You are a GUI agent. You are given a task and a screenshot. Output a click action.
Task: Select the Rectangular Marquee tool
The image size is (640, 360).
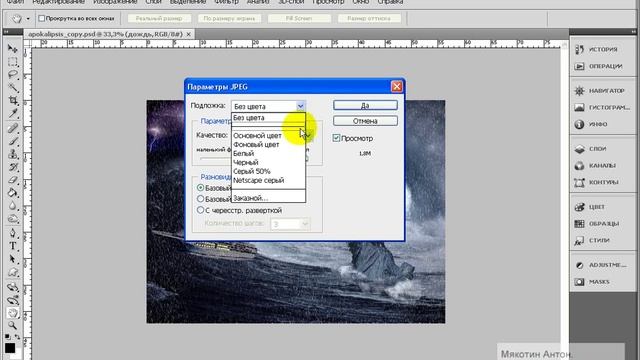(13, 62)
